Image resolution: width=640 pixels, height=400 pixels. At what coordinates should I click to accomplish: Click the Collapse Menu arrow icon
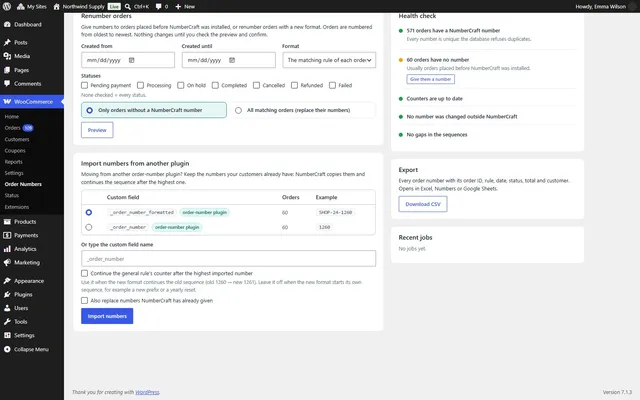[7, 349]
